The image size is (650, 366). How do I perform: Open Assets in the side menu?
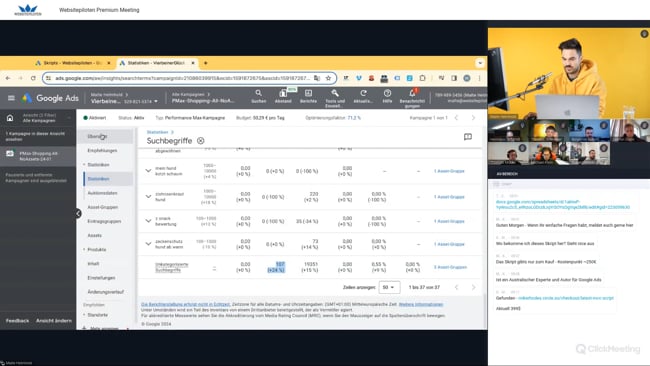pos(95,235)
